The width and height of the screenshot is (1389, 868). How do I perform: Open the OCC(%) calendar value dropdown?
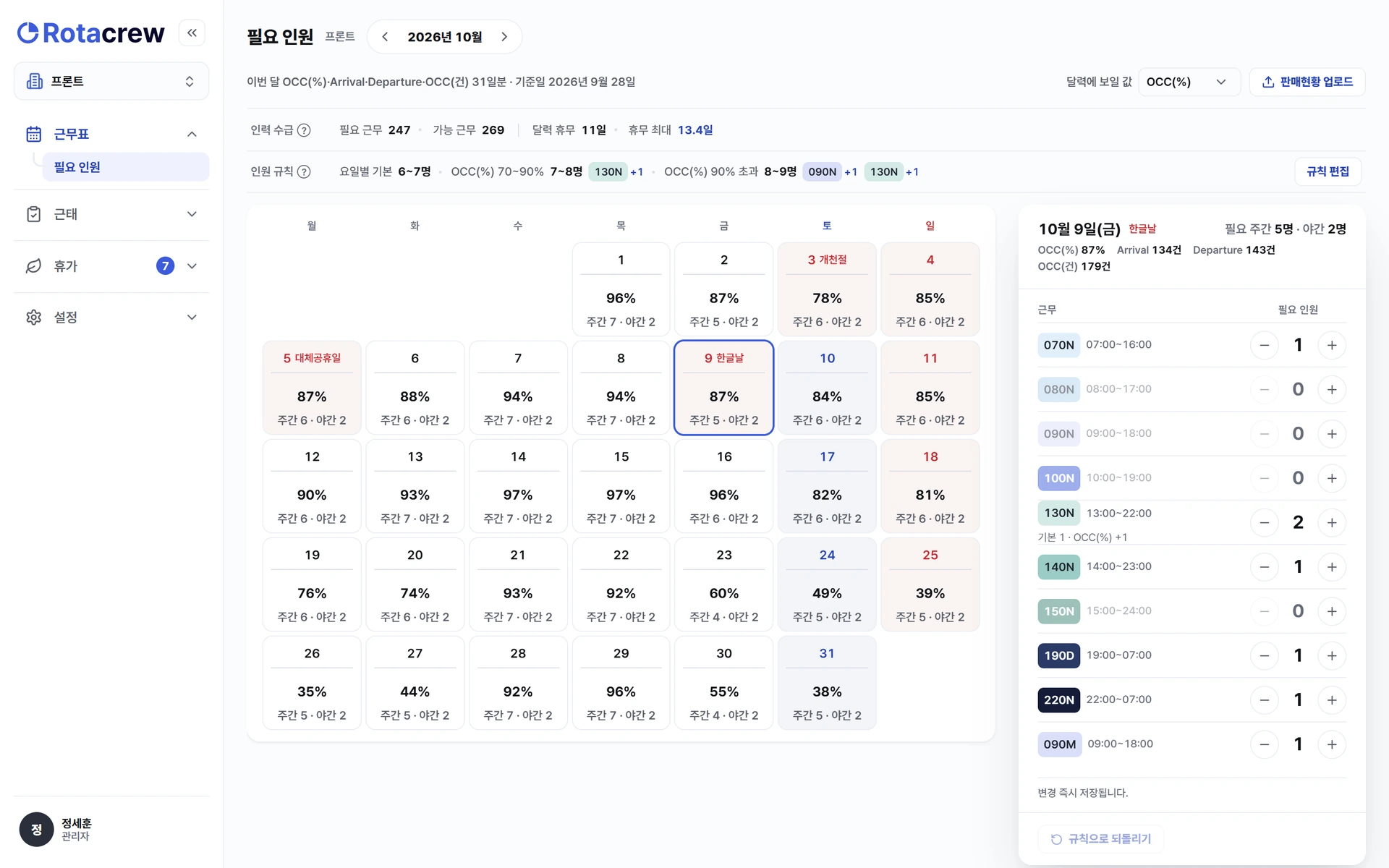click(1189, 82)
